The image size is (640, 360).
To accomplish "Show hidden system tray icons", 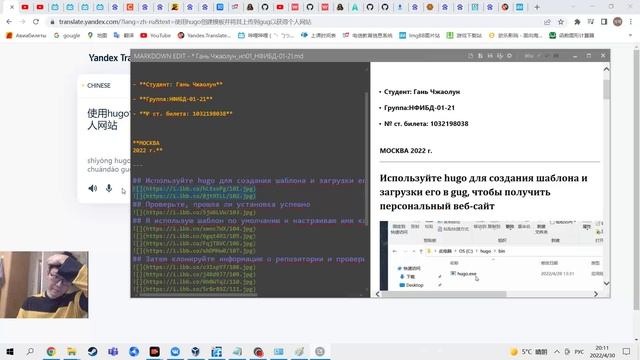I will 557,351.
